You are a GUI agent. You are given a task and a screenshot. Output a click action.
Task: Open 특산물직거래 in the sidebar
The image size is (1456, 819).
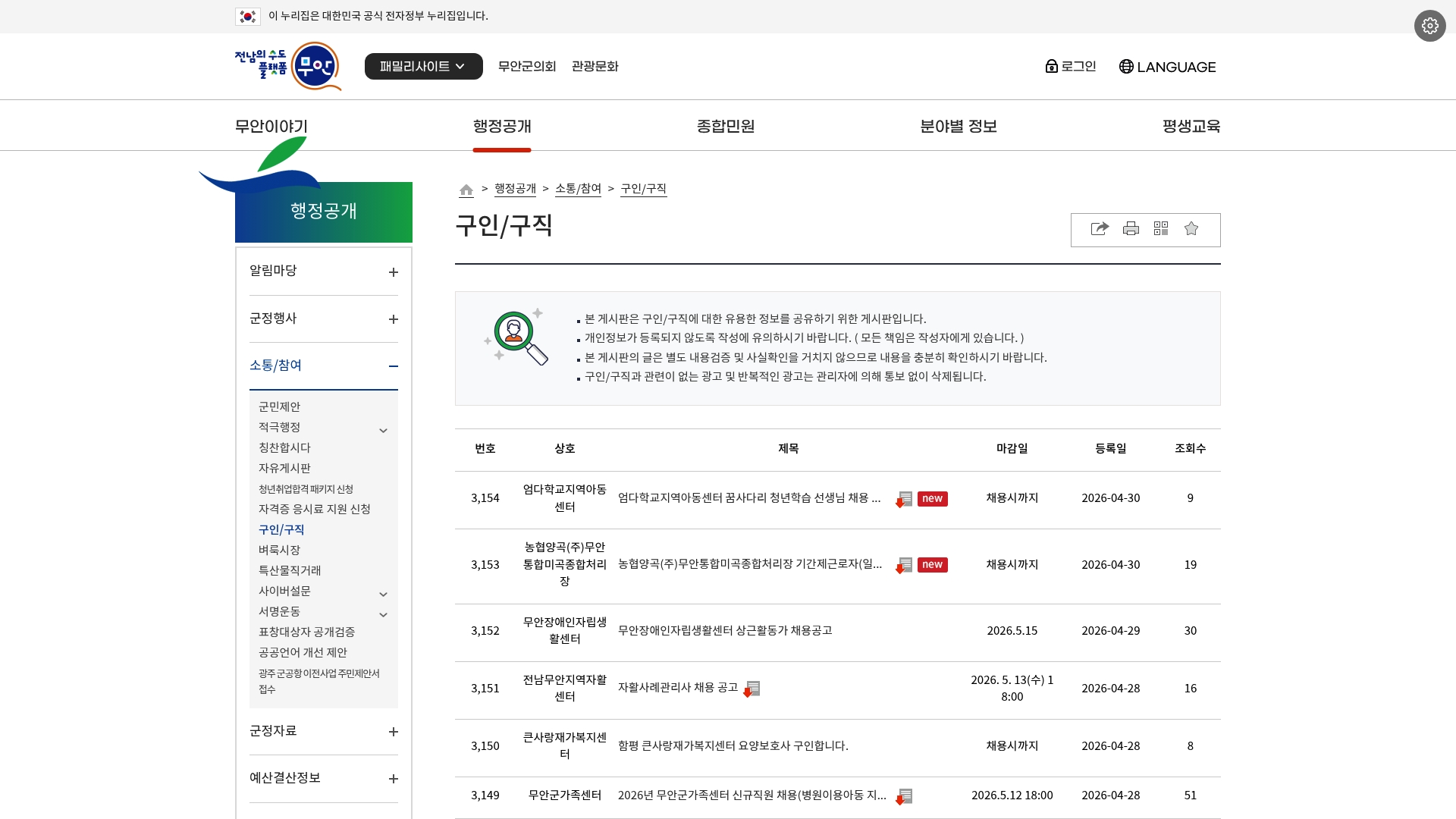[290, 571]
